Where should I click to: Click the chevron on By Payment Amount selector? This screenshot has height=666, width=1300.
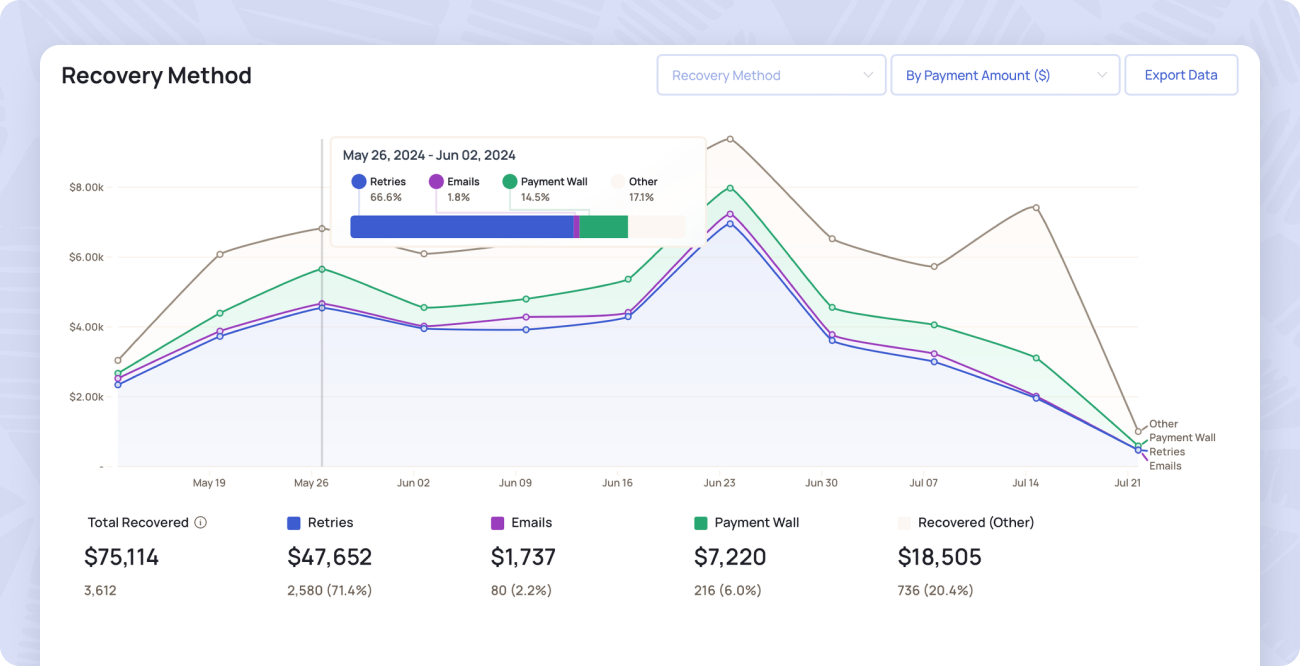(1103, 75)
